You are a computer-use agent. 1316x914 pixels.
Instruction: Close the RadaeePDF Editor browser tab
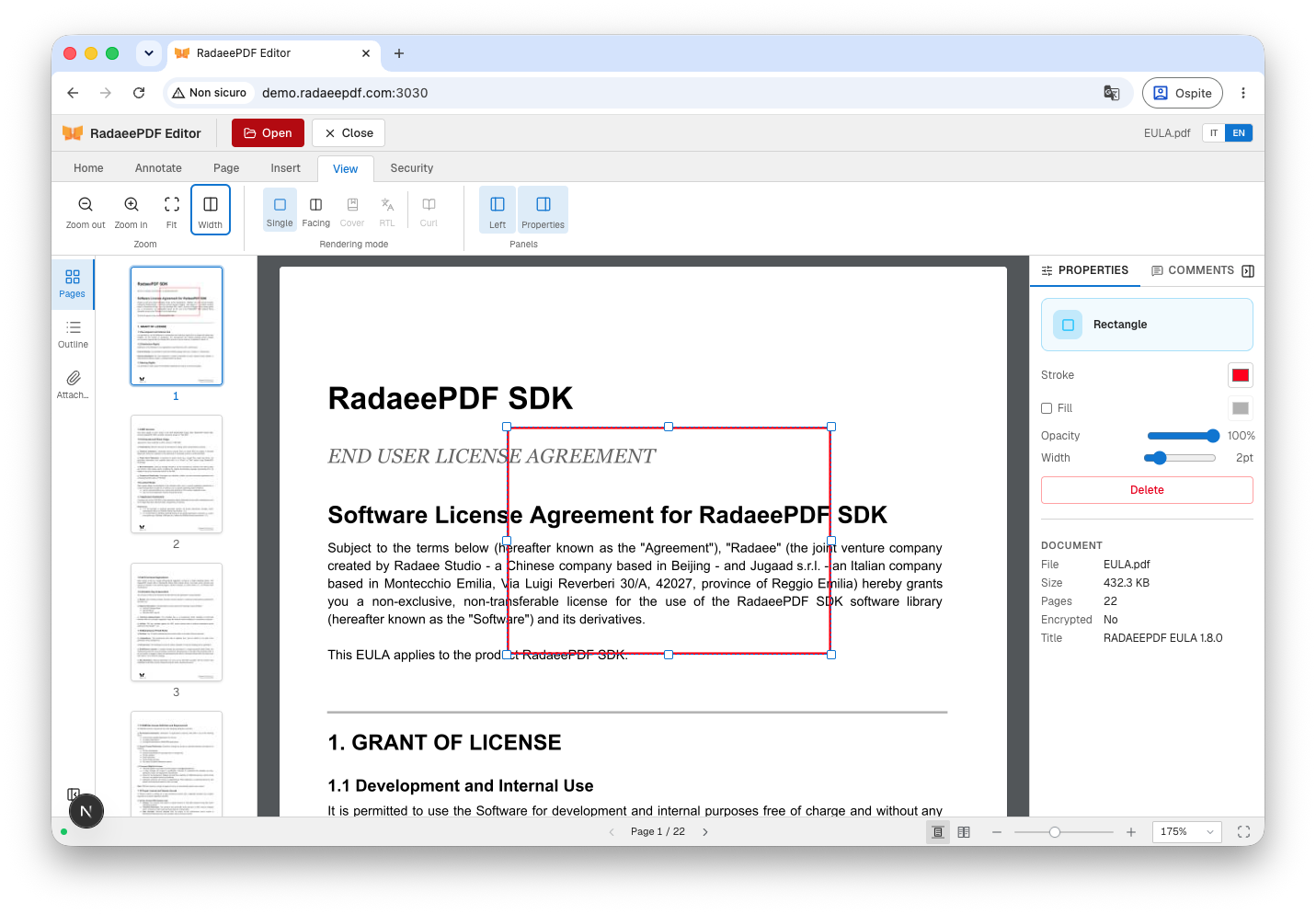tap(366, 53)
